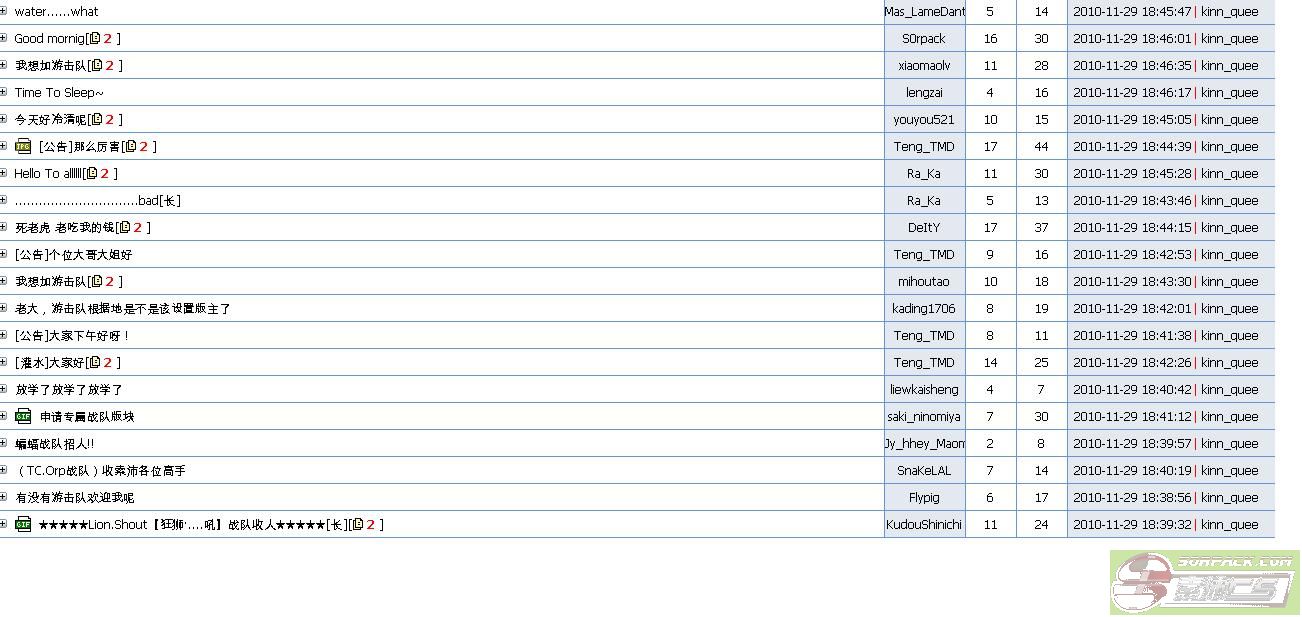Image resolution: width=1302 pixels, height=617 pixels.
Task: Expand the 放学了放学了放学了 thread row
Action: pos(4,390)
